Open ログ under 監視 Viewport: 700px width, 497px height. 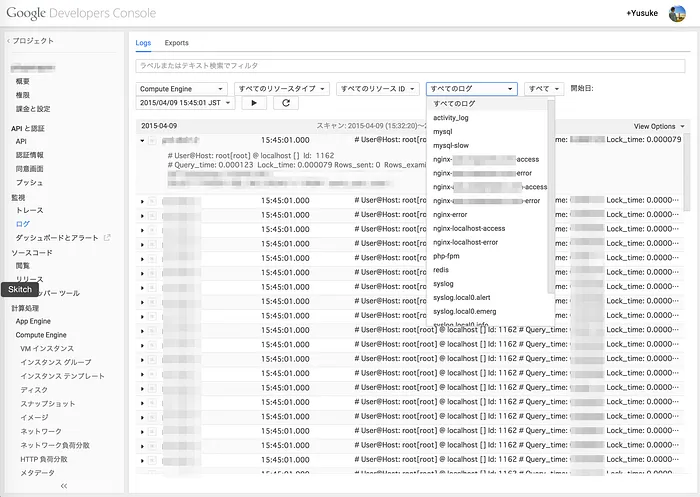(x=23, y=224)
